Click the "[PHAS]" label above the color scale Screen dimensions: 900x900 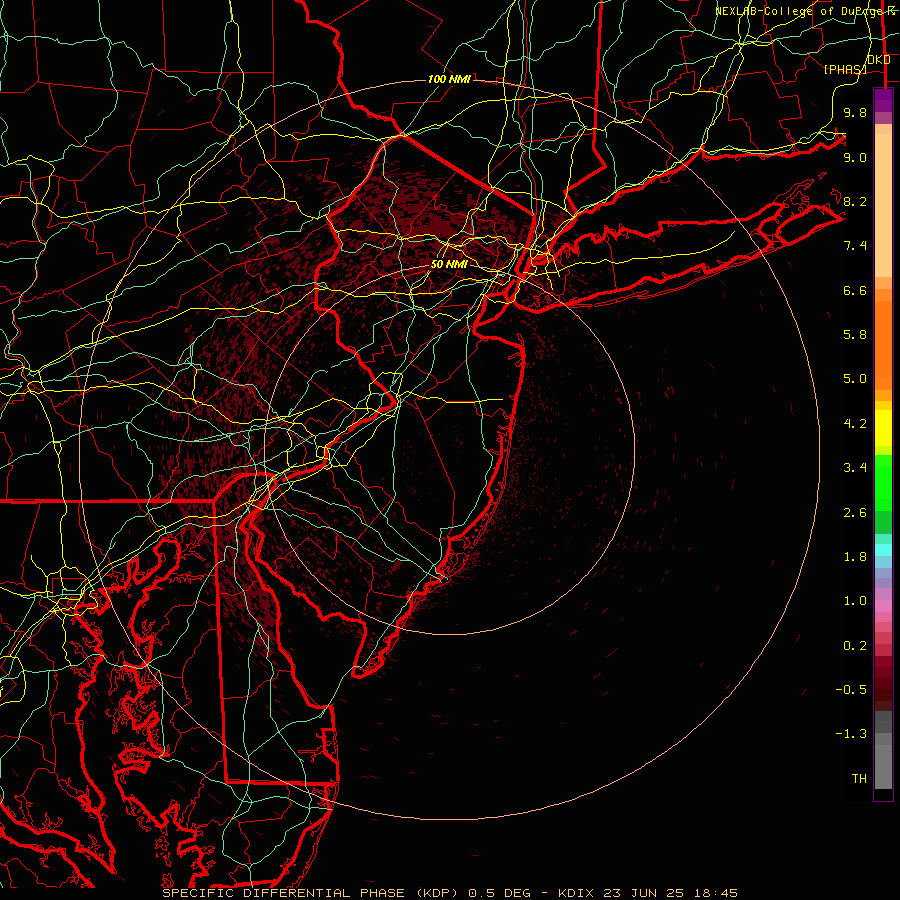845,69
